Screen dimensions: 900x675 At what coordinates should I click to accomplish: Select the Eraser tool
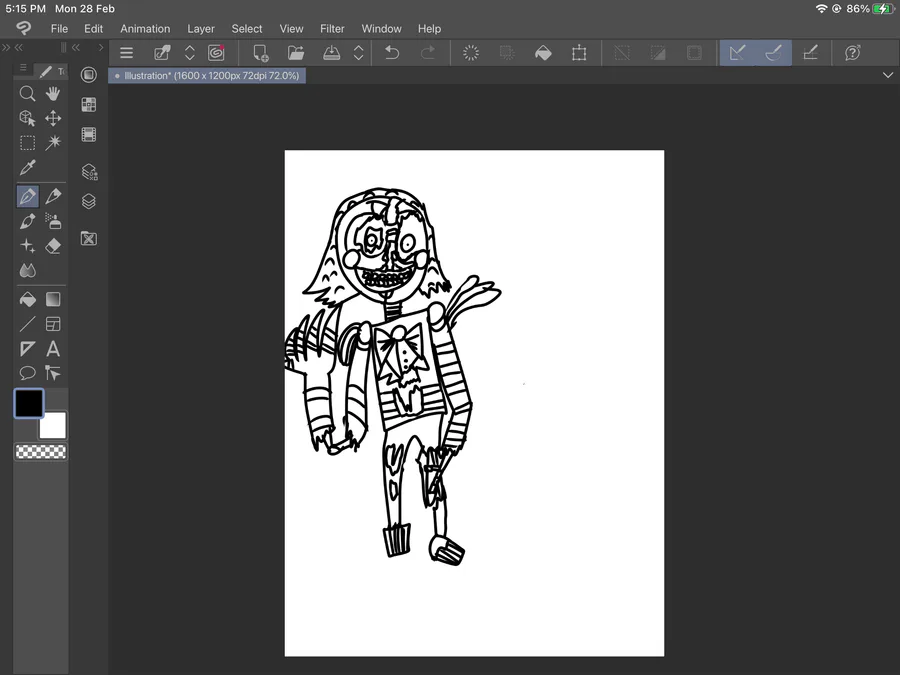pyautogui.click(x=53, y=246)
